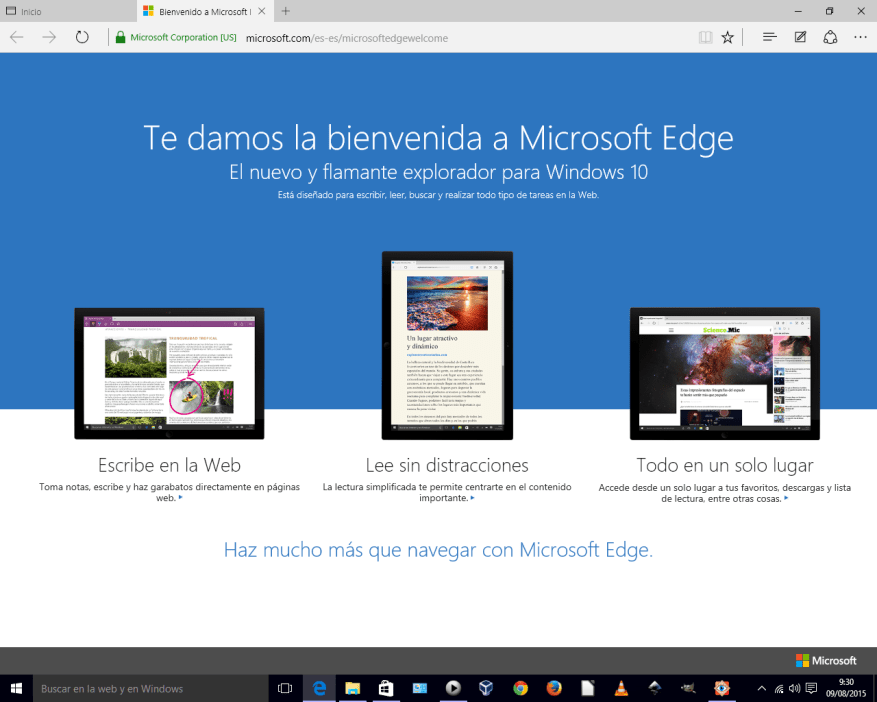Open the More actions menu
The width and height of the screenshot is (877, 702).
860,37
